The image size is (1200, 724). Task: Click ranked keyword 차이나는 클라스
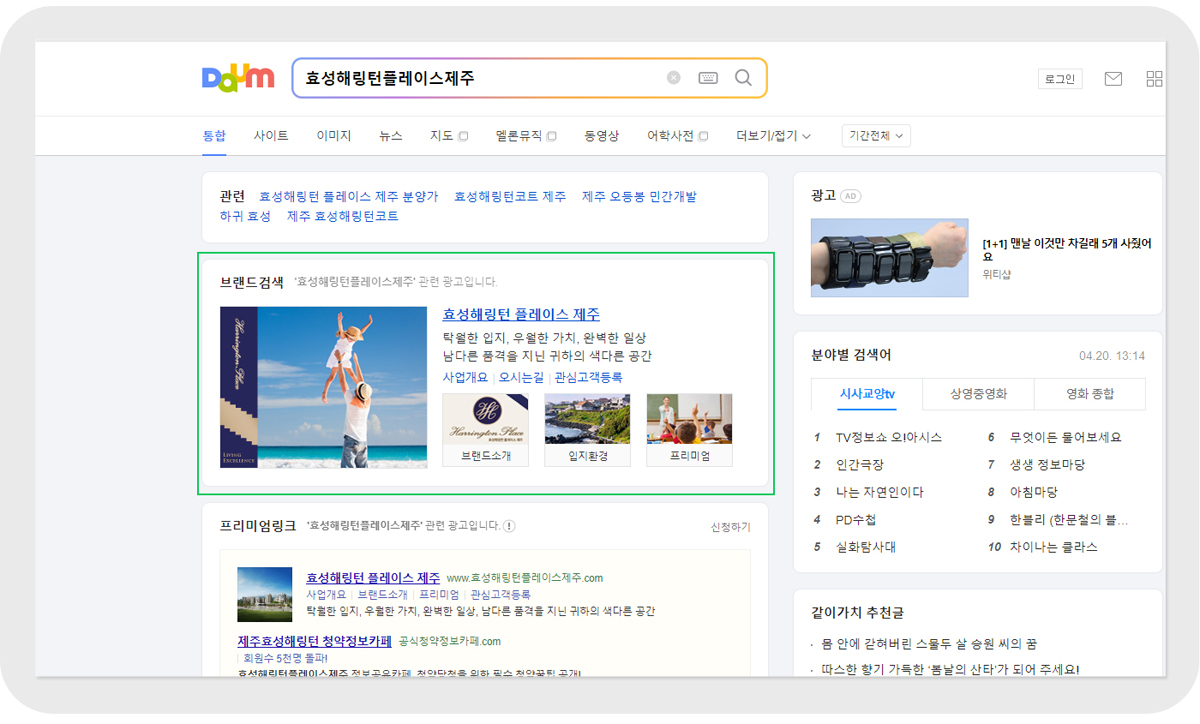pos(1054,547)
